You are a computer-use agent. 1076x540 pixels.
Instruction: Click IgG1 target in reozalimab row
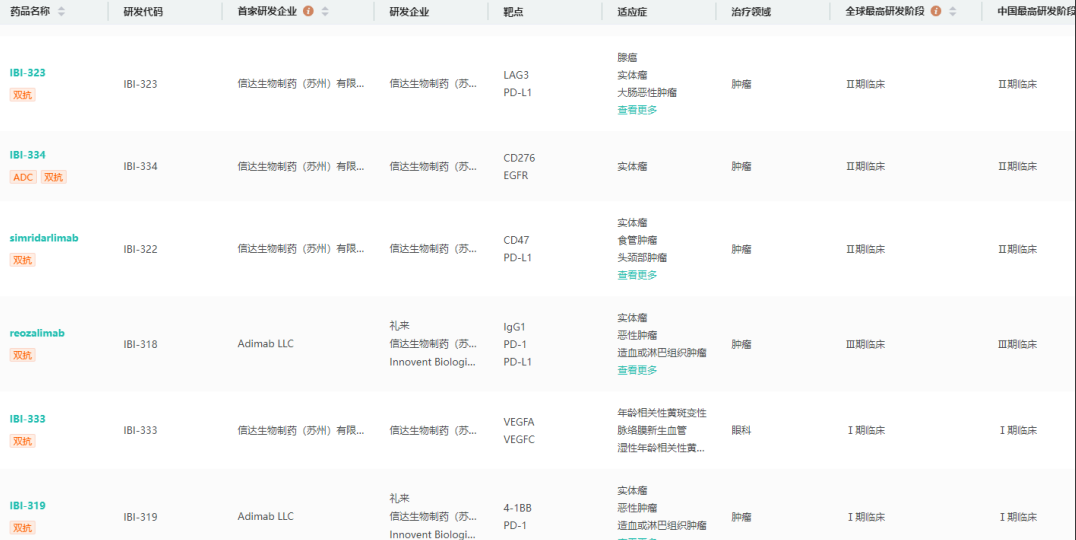pyautogui.click(x=515, y=327)
